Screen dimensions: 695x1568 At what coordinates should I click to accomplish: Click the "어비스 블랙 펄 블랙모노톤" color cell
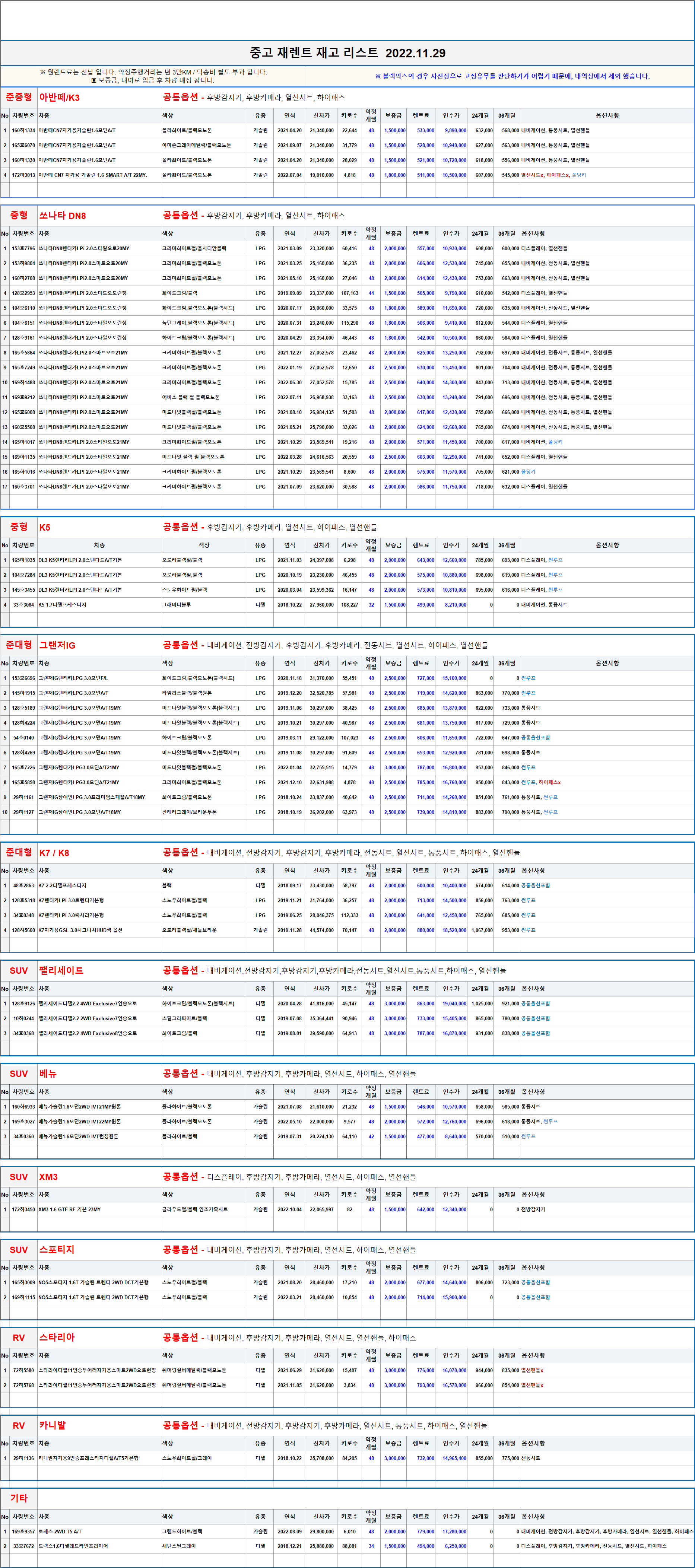pyautogui.click(x=191, y=397)
